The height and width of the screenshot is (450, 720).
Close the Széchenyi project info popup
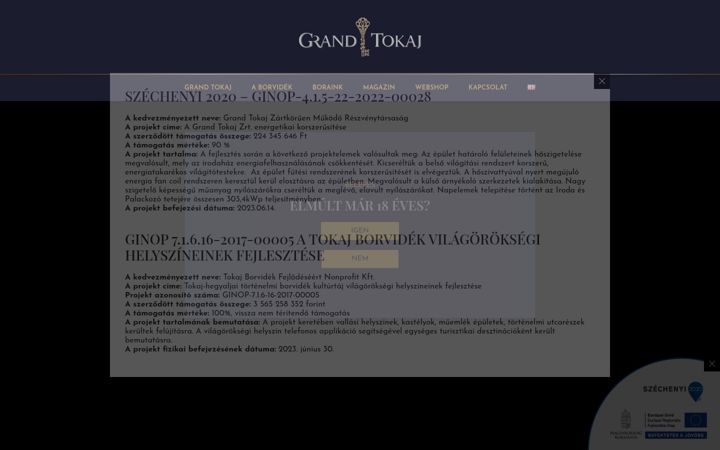pos(602,81)
